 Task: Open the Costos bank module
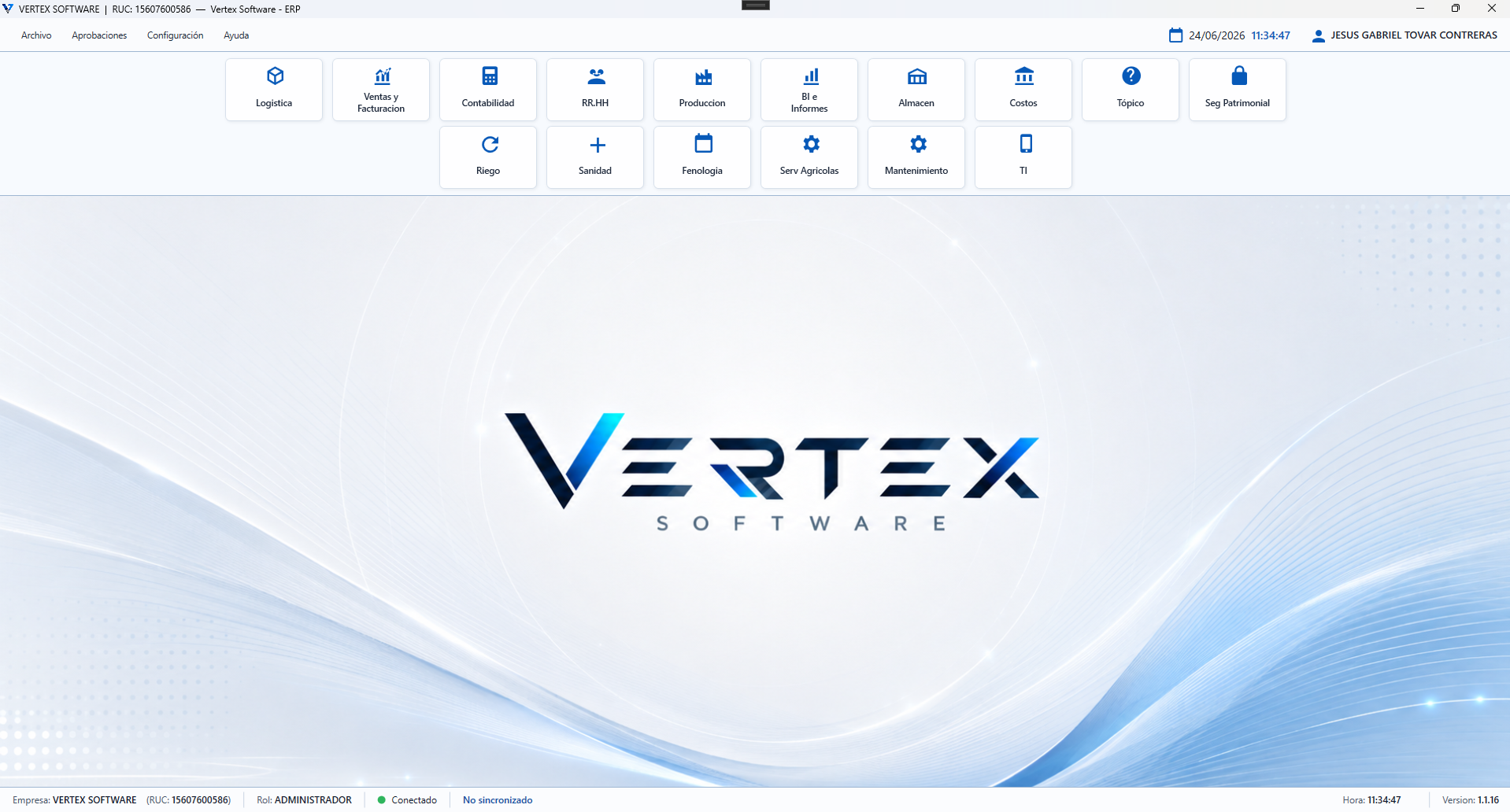click(1023, 90)
